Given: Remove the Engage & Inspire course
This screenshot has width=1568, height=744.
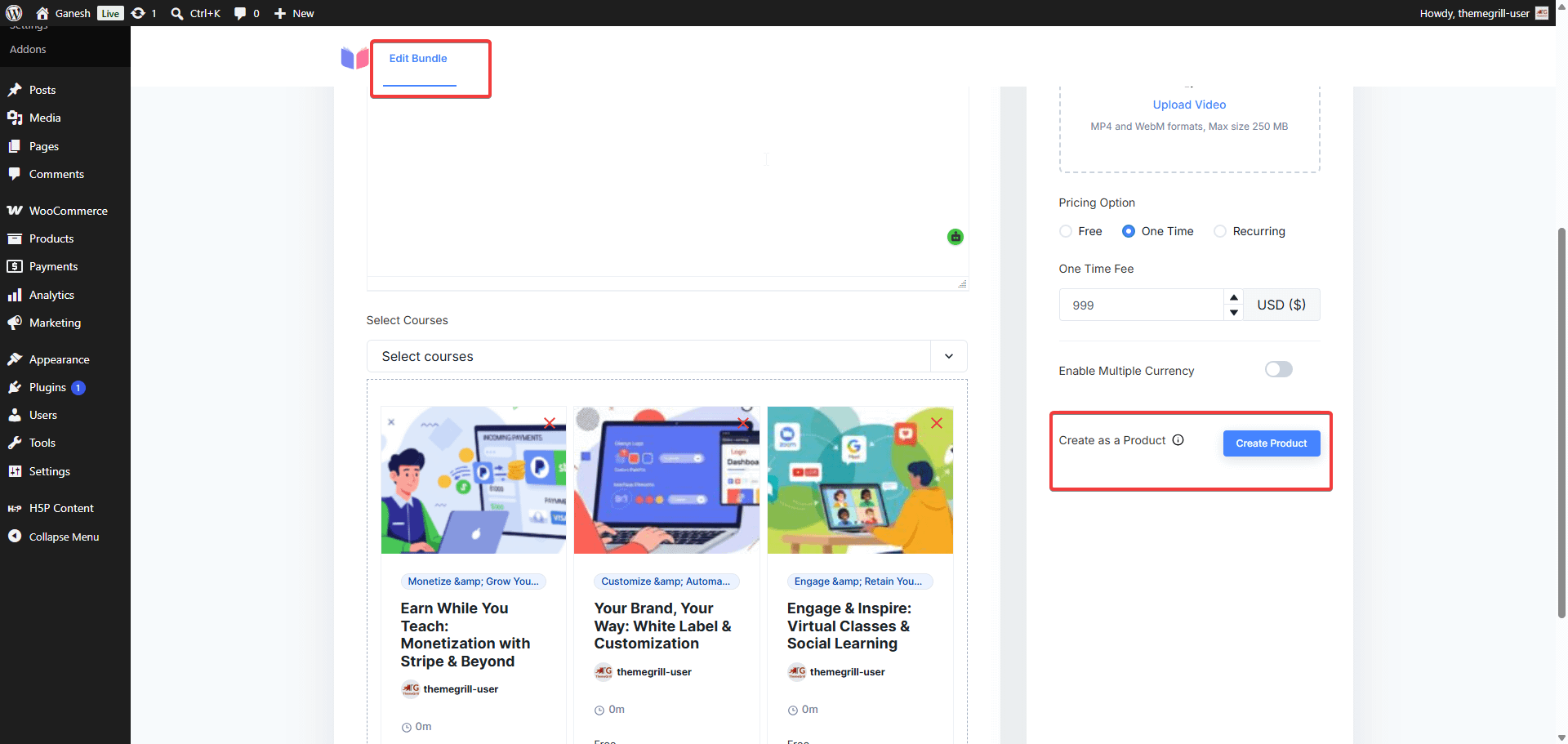Looking at the screenshot, I should pyautogui.click(x=937, y=423).
